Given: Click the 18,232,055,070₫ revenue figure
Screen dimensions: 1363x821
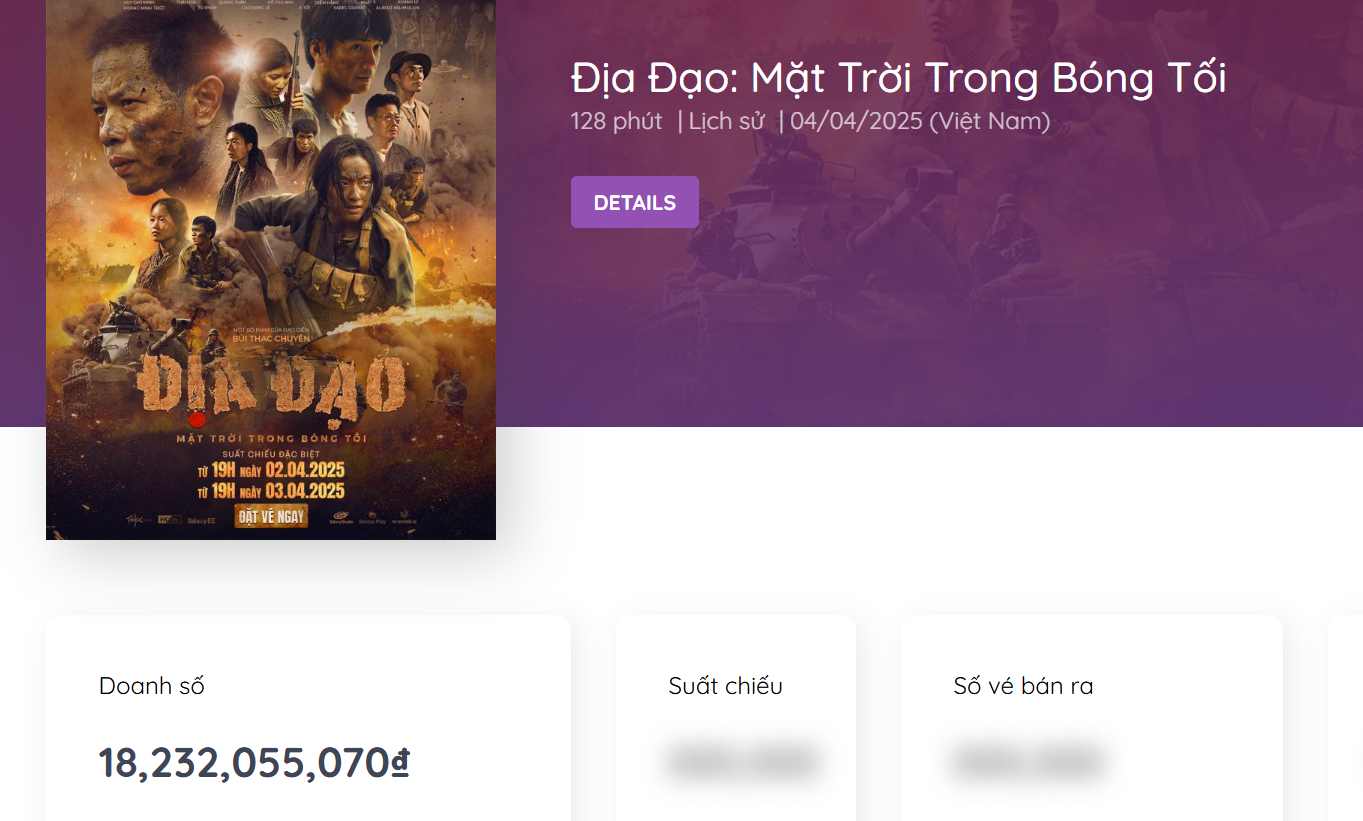Looking at the screenshot, I should [x=254, y=763].
